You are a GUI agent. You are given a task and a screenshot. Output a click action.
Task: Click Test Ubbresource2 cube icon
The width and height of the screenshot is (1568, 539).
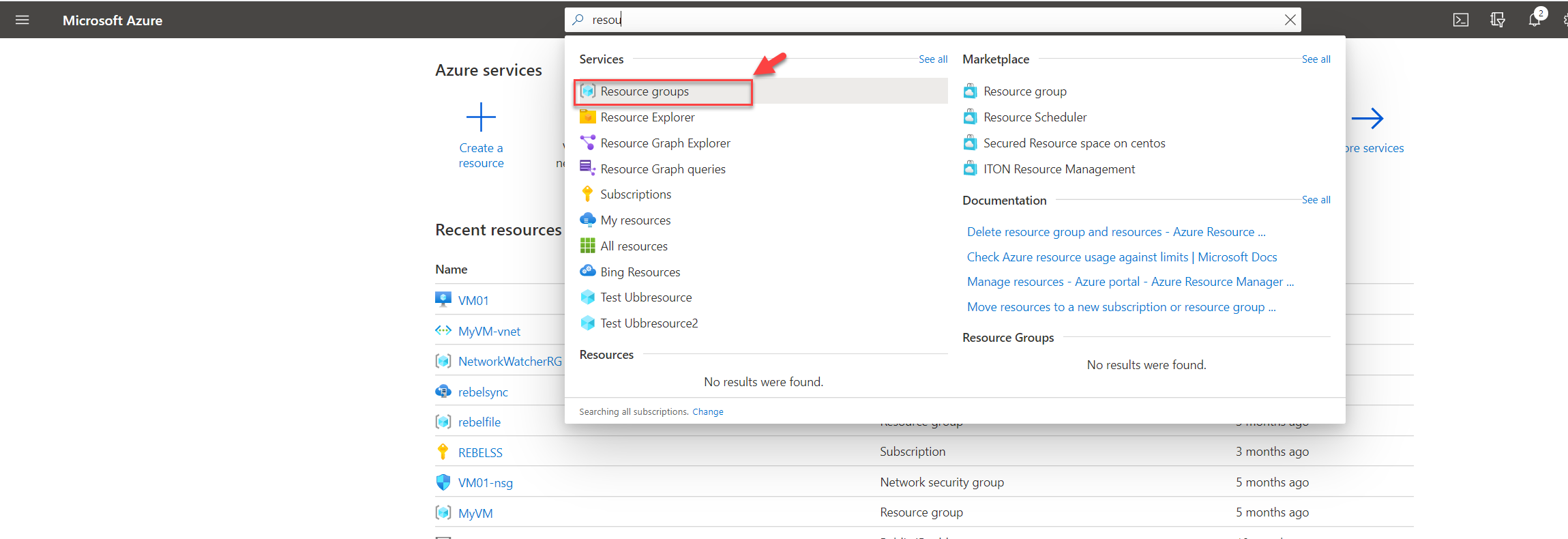[587, 323]
